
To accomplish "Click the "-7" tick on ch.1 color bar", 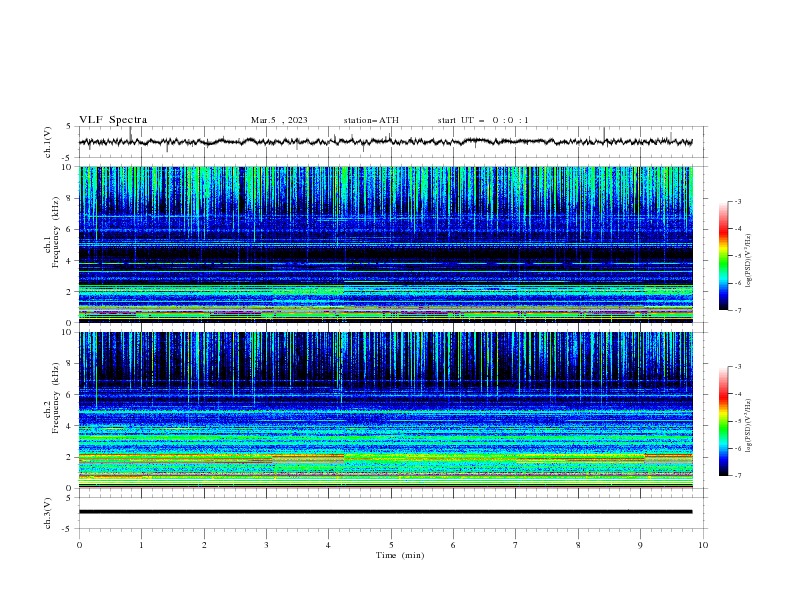I will click(737, 310).
